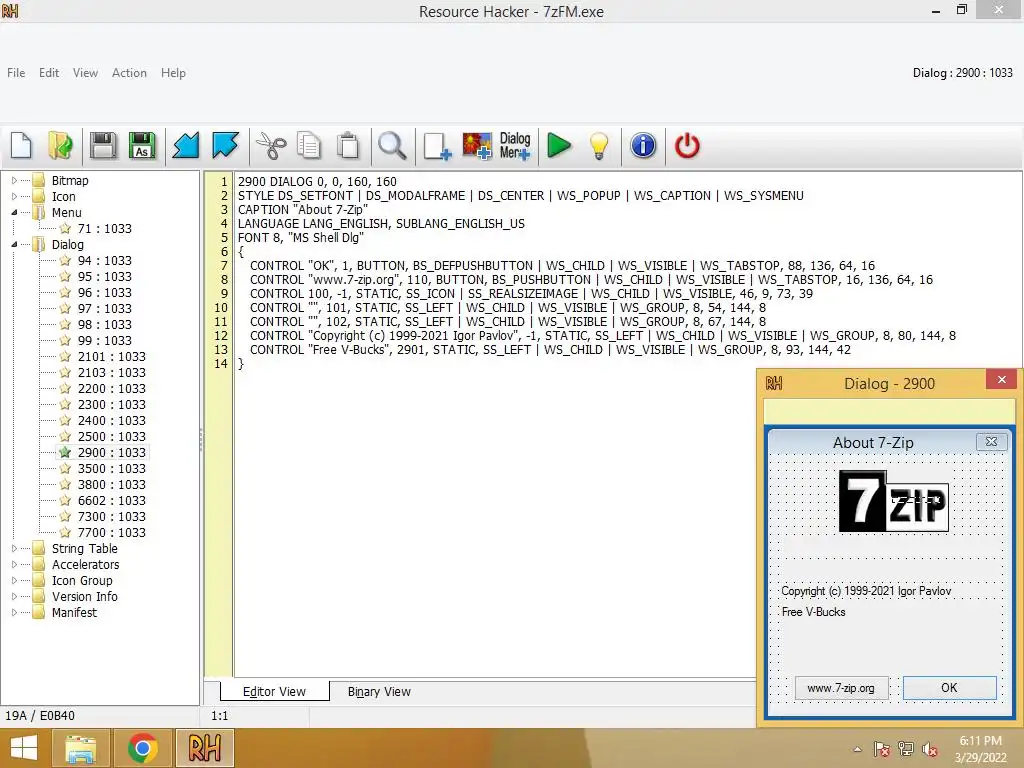Click the red power exit icon
Screen dimensions: 1024x768
pyautogui.click(x=687, y=145)
